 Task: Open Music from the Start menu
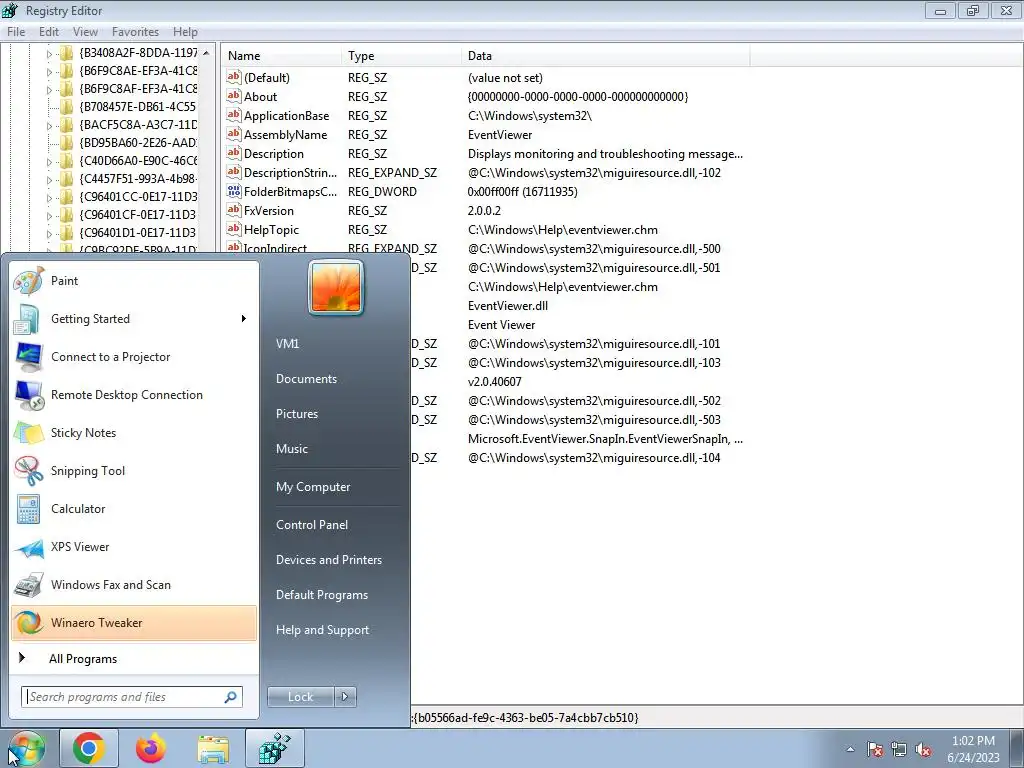click(x=291, y=449)
